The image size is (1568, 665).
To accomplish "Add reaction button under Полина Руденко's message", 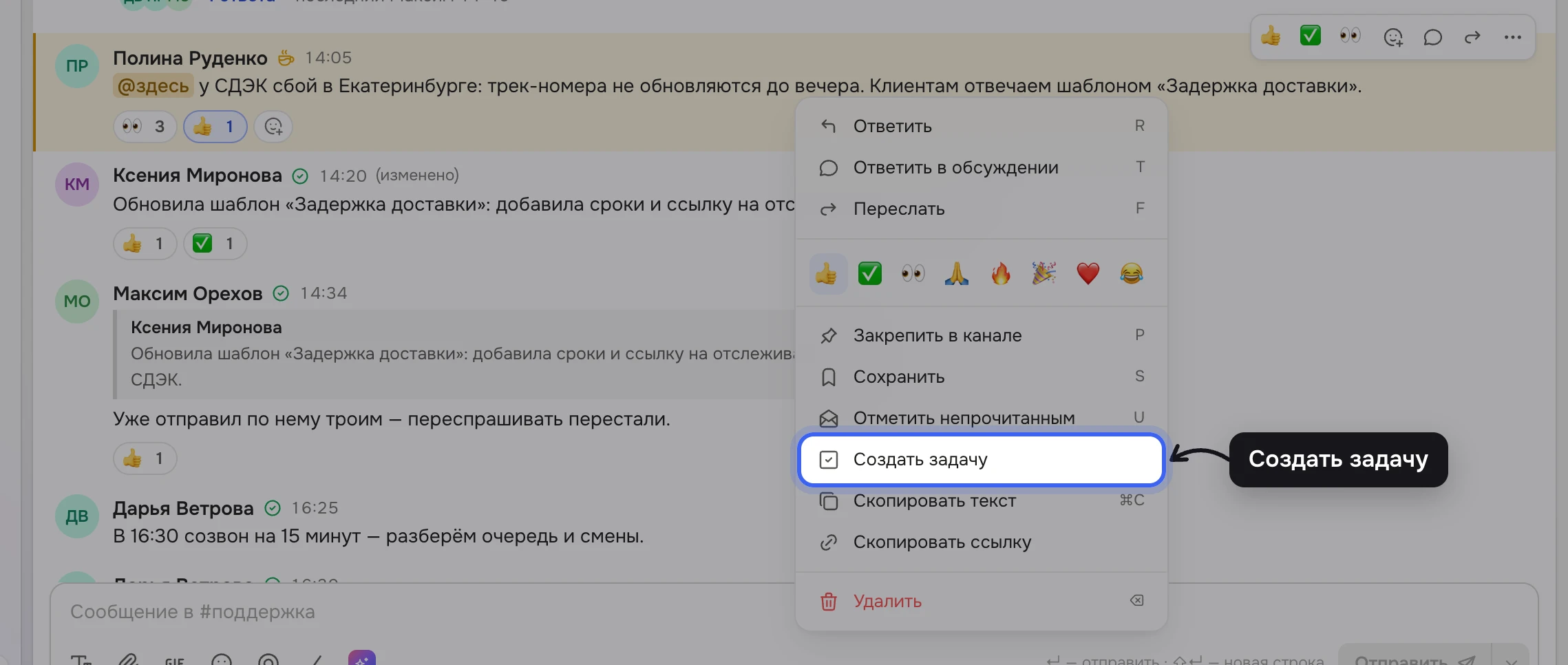I will pos(273,127).
